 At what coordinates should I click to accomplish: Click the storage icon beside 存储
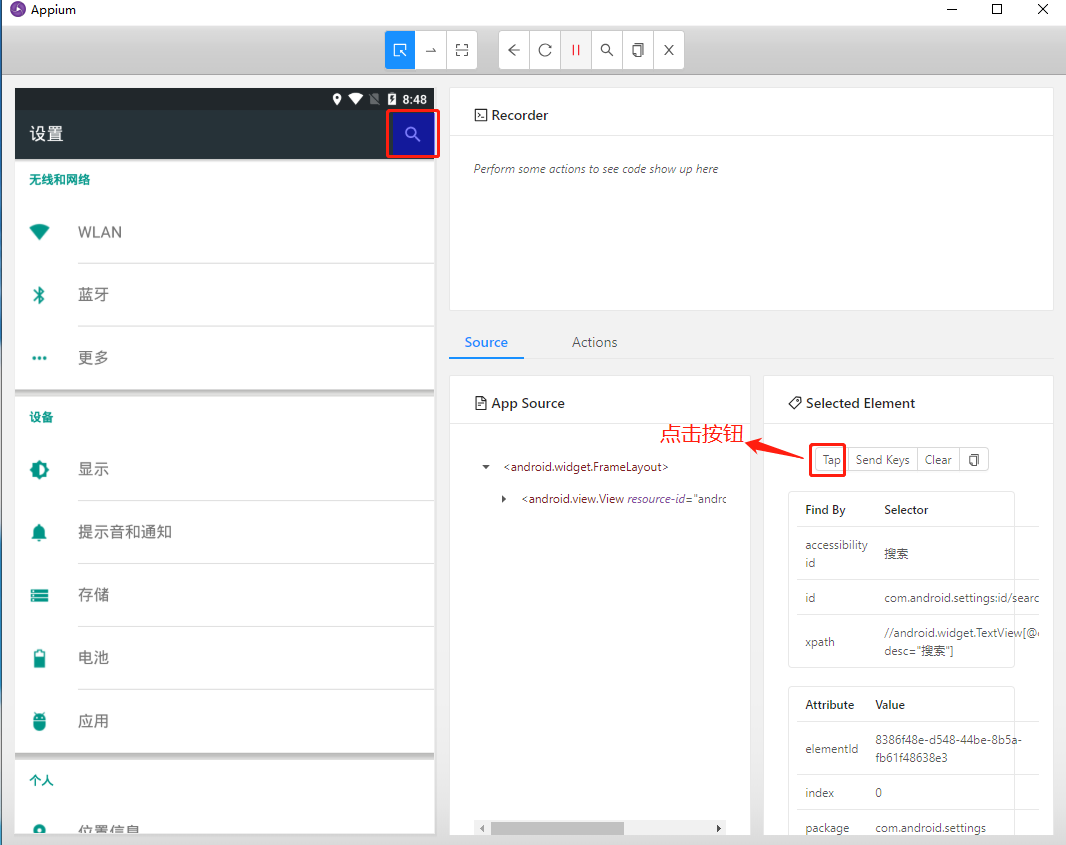pos(39,596)
